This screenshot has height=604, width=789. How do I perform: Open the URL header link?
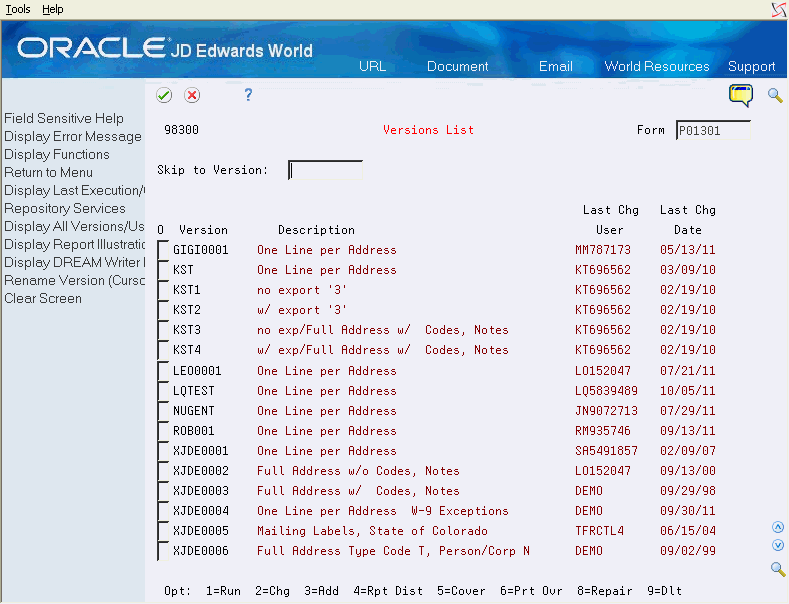pos(372,66)
